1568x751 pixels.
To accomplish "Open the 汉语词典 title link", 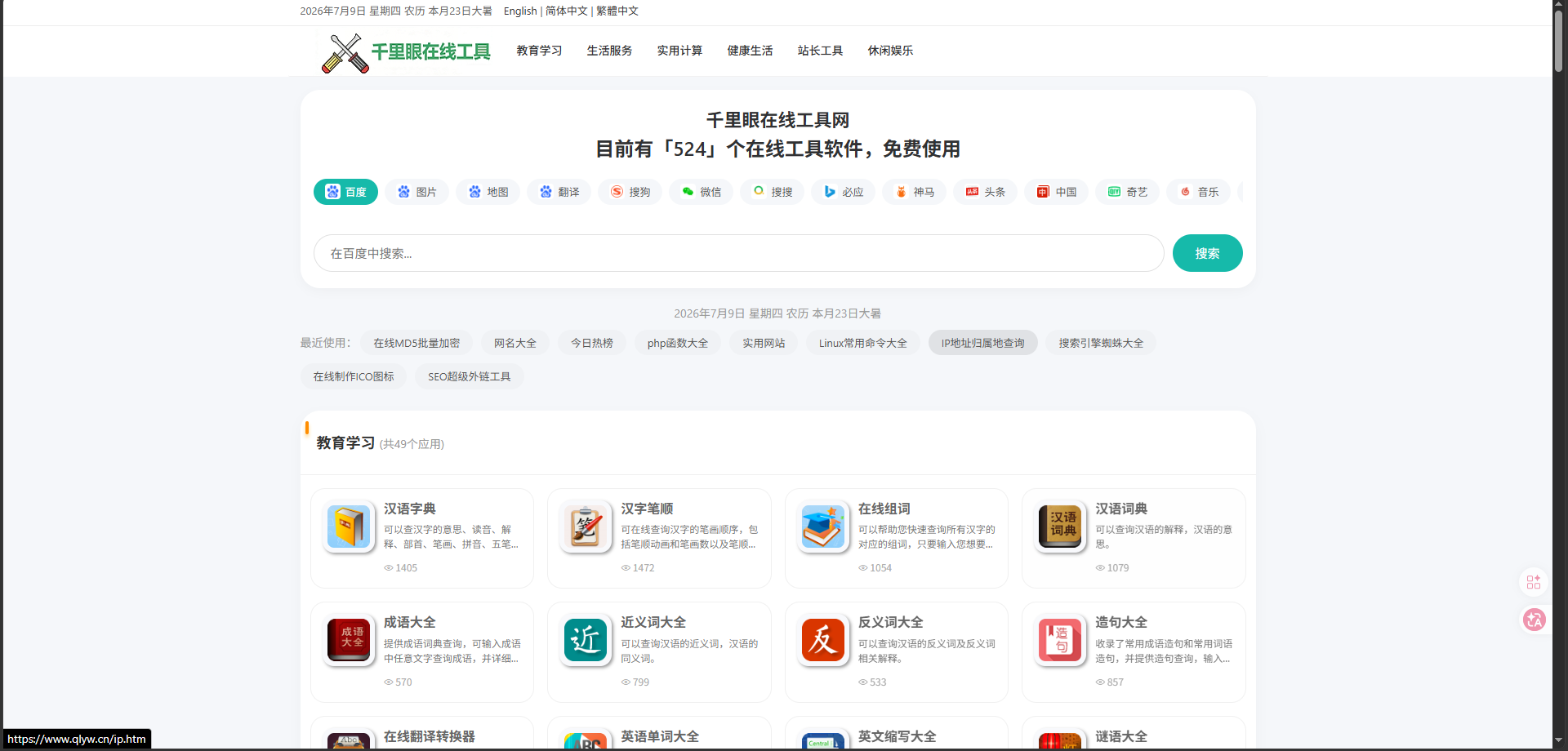I will pos(1121,509).
